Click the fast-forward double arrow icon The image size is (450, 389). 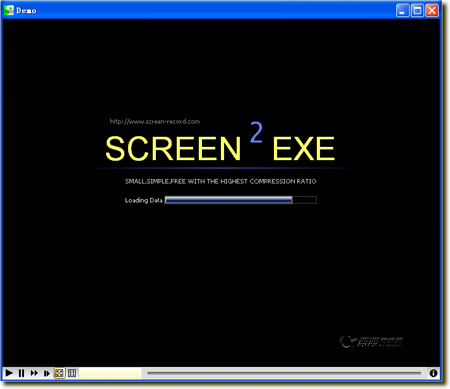(34, 373)
